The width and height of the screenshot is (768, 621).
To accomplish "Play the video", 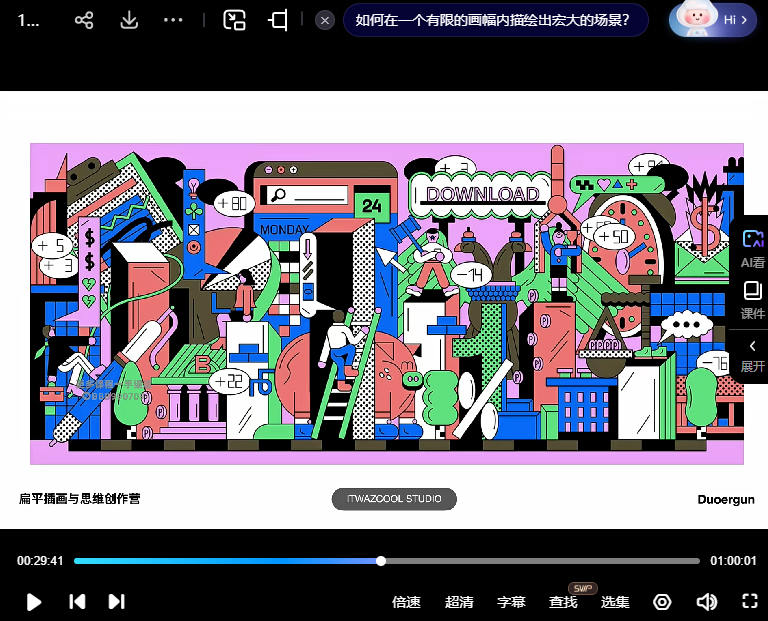I will tap(34, 601).
